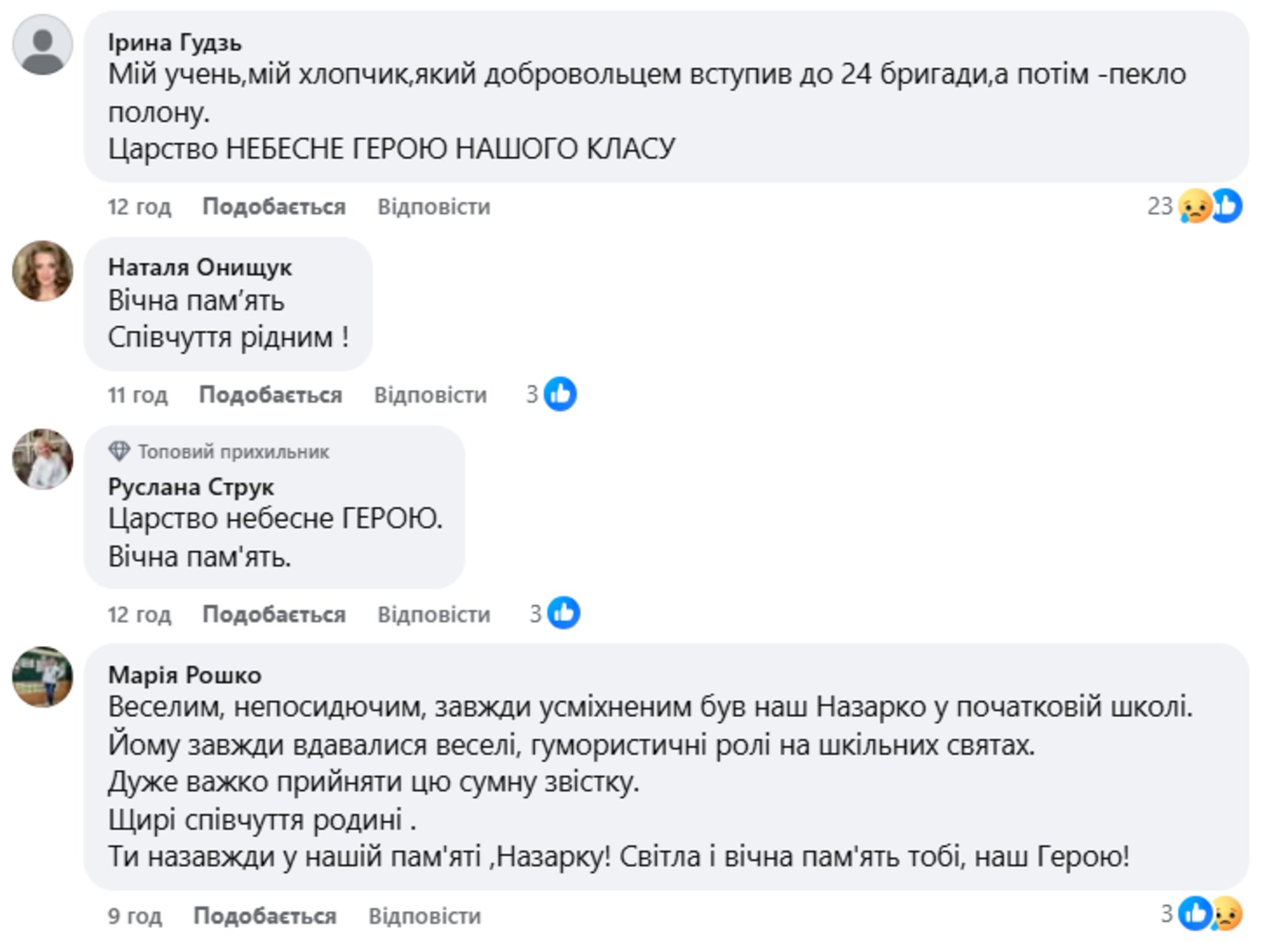Reply to Ірина Гудзь comment
This screenshot has height=943, width=1288.
[x=433, y=207]
